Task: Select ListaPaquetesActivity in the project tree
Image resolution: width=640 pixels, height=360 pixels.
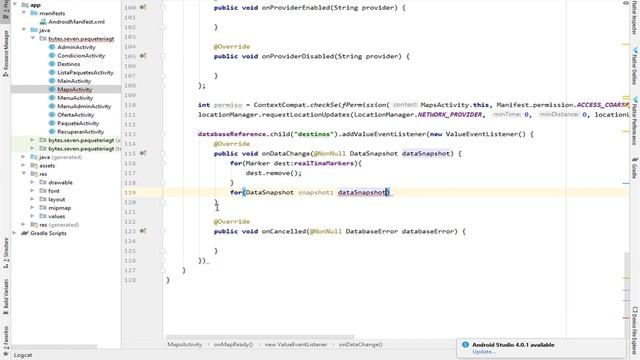Action: click(x=85, y=72)
